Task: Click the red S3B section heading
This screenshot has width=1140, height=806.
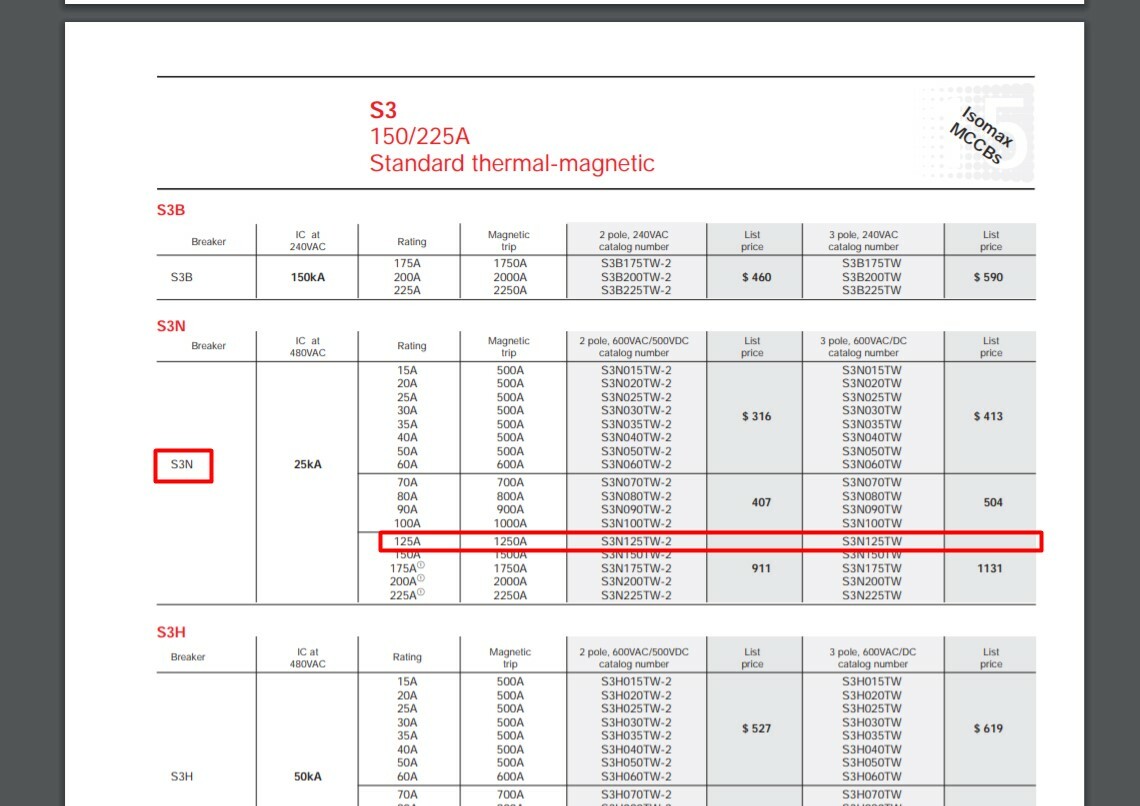Action: [x=171, y=210]
